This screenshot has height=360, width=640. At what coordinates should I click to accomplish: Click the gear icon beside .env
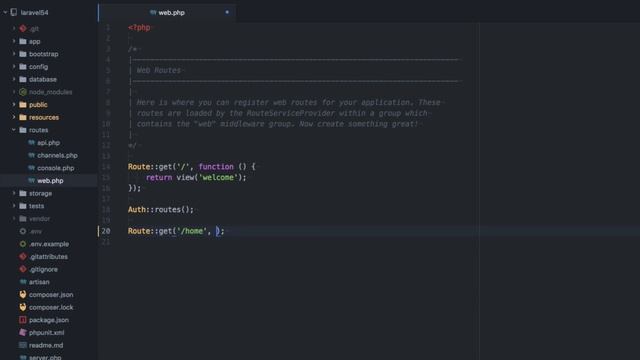pos(23,231)
